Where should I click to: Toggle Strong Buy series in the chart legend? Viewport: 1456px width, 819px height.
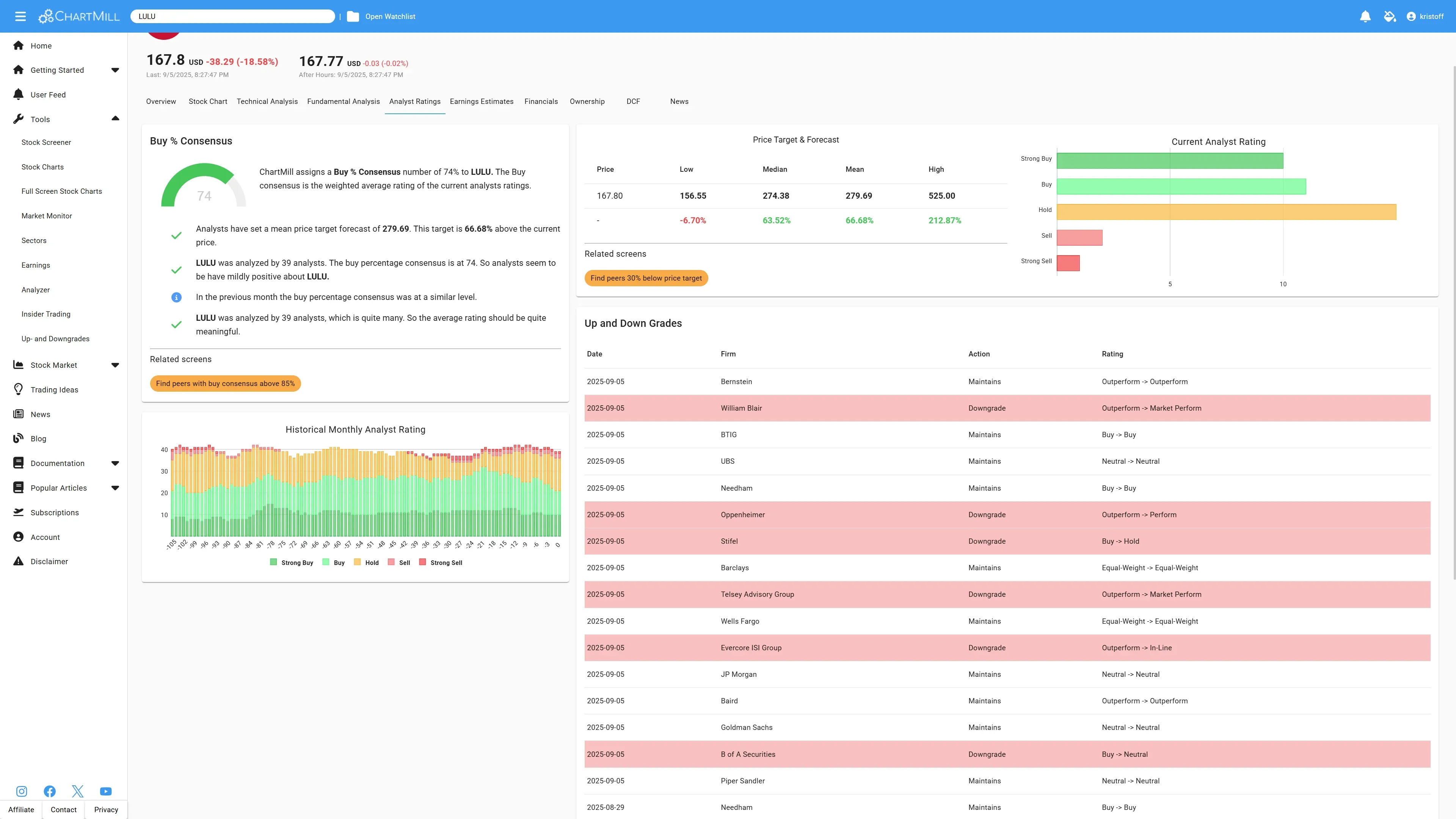pyautogui.click(x=292, y=562)
